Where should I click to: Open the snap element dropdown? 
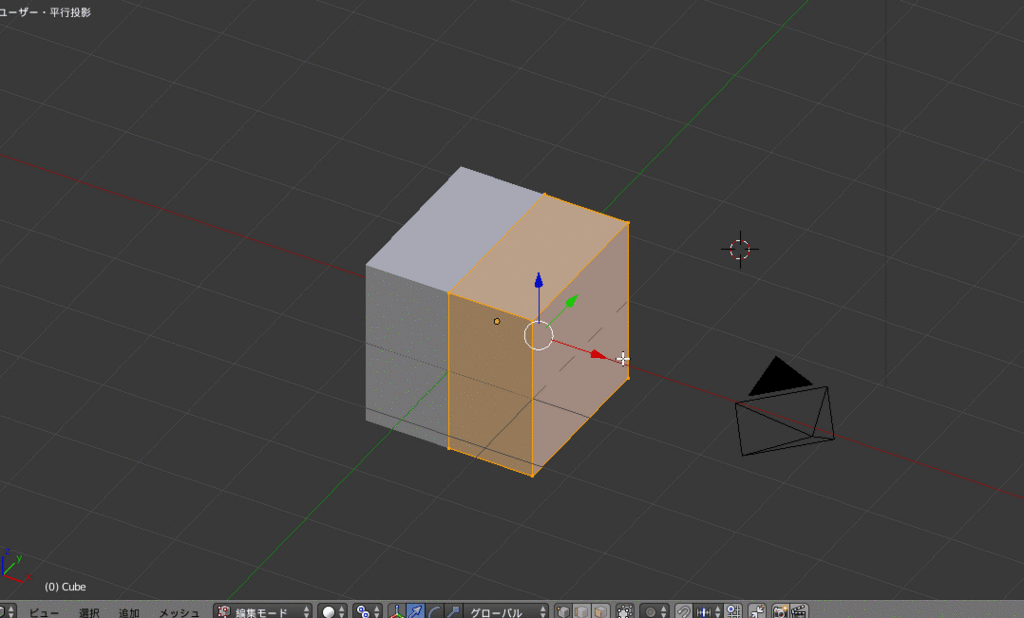pyautogui.click(x=709, y=612)
